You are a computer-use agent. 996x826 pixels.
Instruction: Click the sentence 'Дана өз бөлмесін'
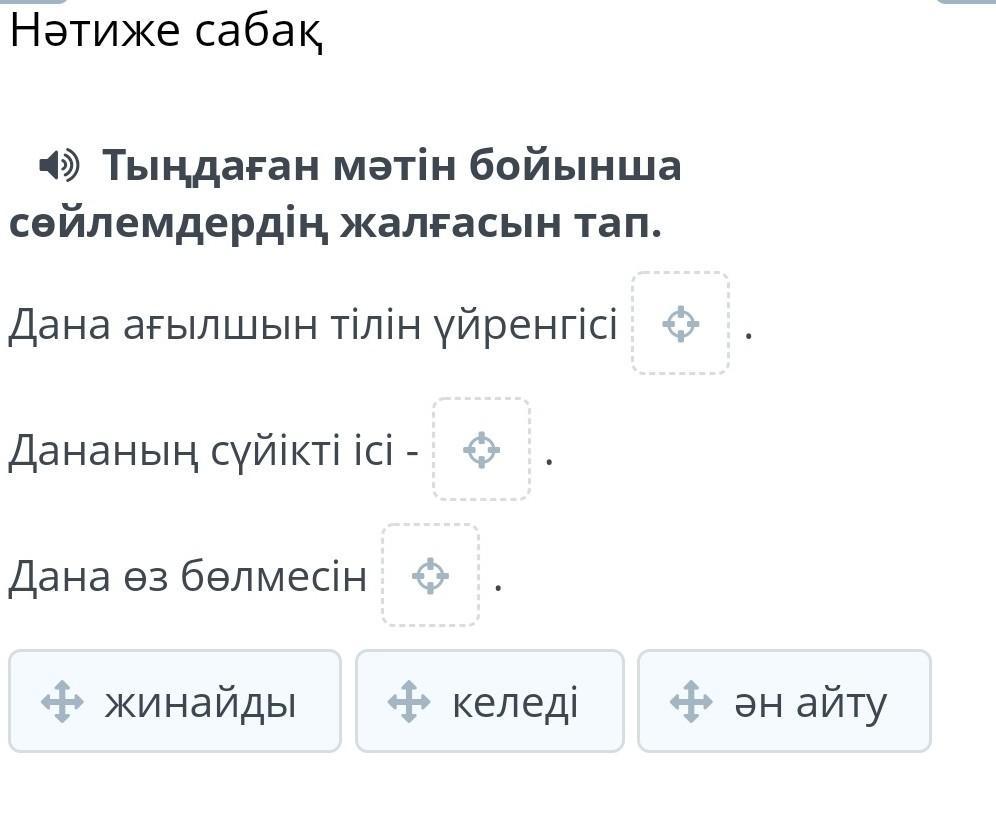coord(187,576)
